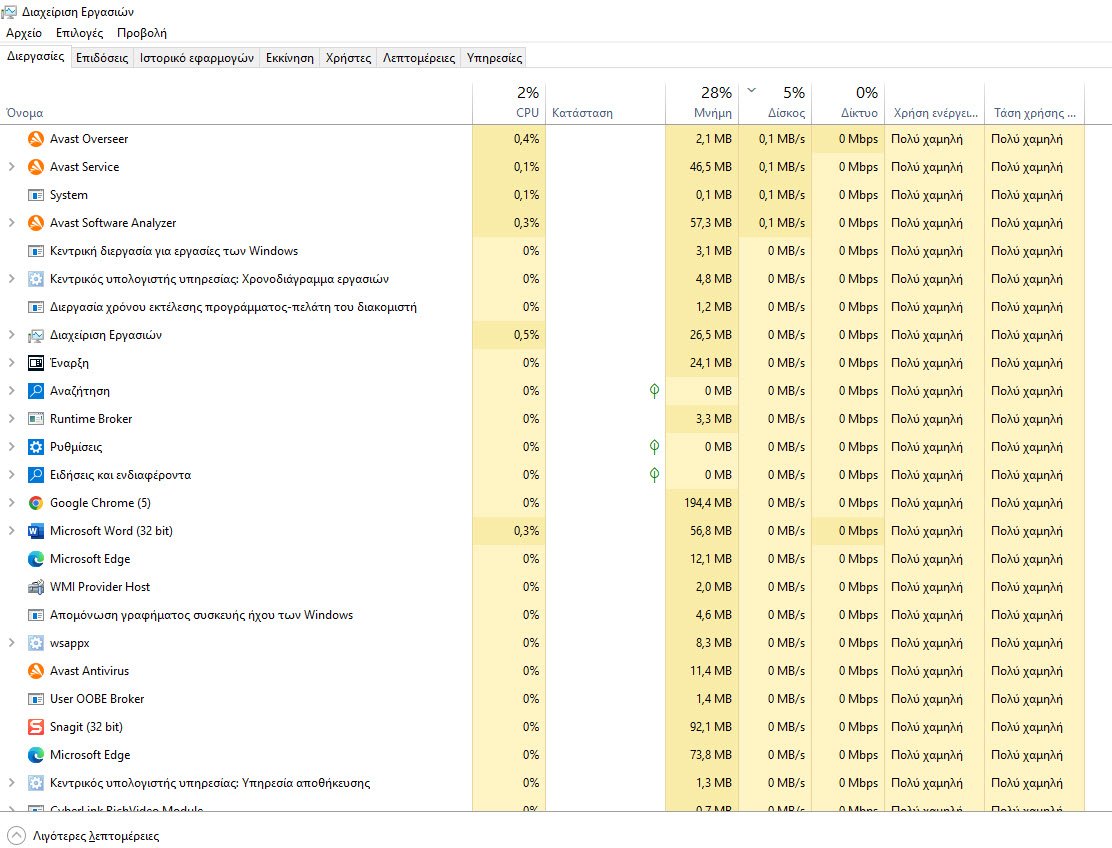
Task: Open the Εκκίνηση tab
Action: click(289, 58)
